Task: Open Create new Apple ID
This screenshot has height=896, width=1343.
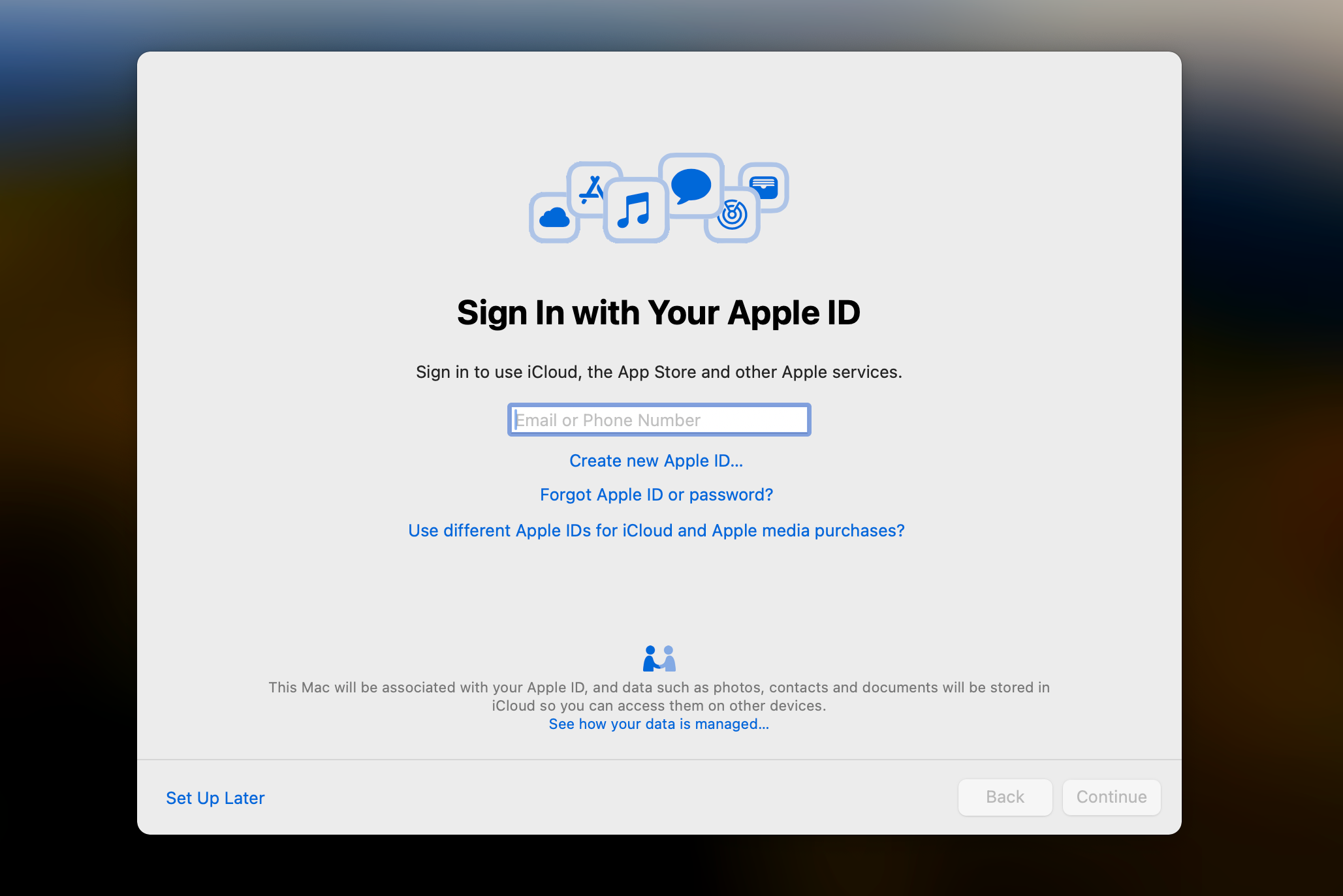Action: 656,461
